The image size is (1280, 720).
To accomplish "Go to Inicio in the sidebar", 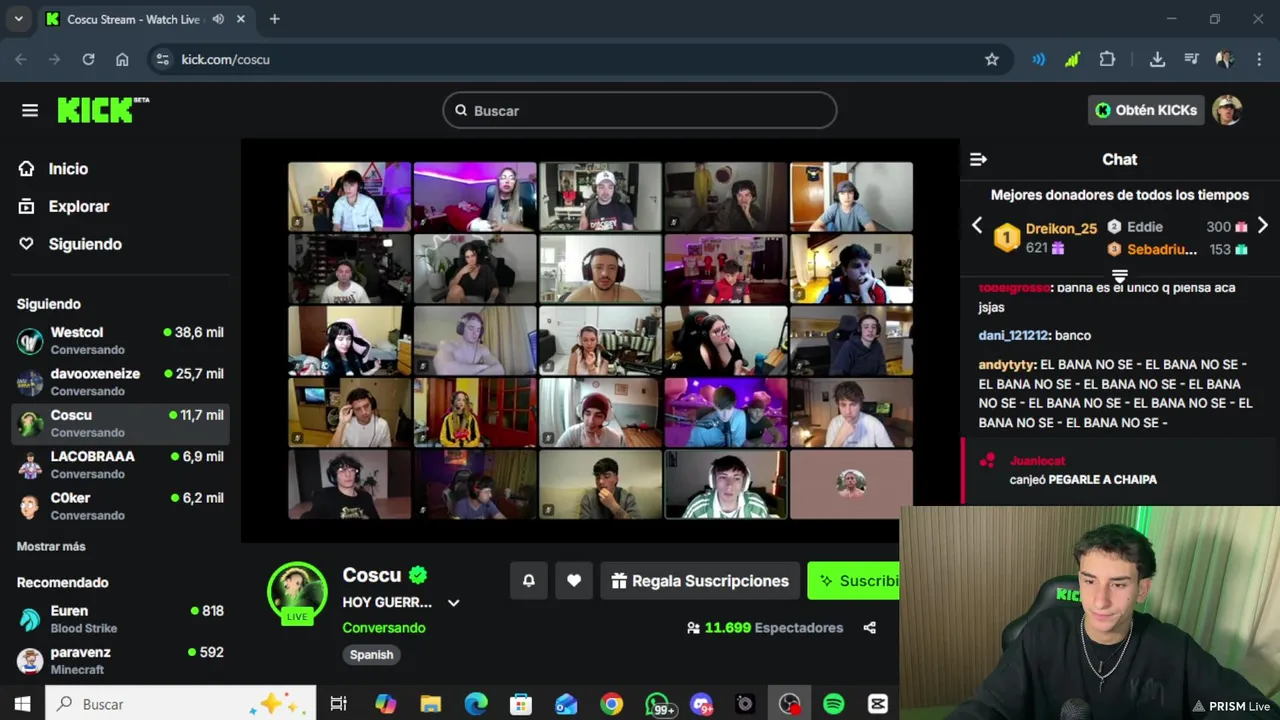I will point(68,169).
